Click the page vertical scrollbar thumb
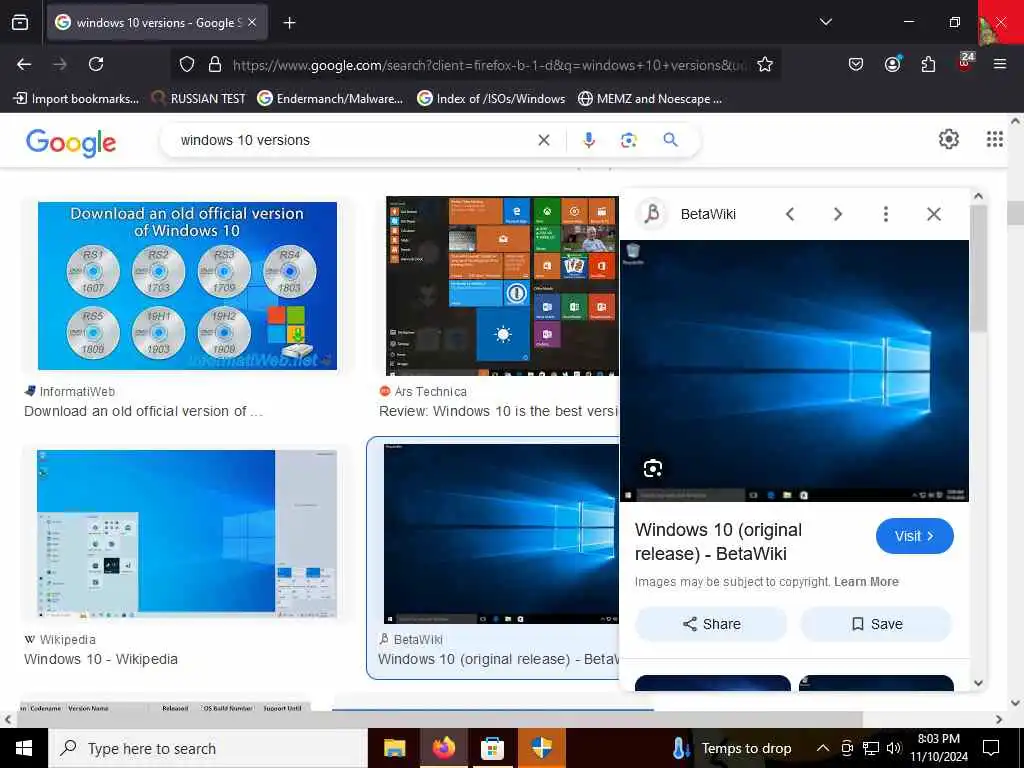 [1015, 213]
